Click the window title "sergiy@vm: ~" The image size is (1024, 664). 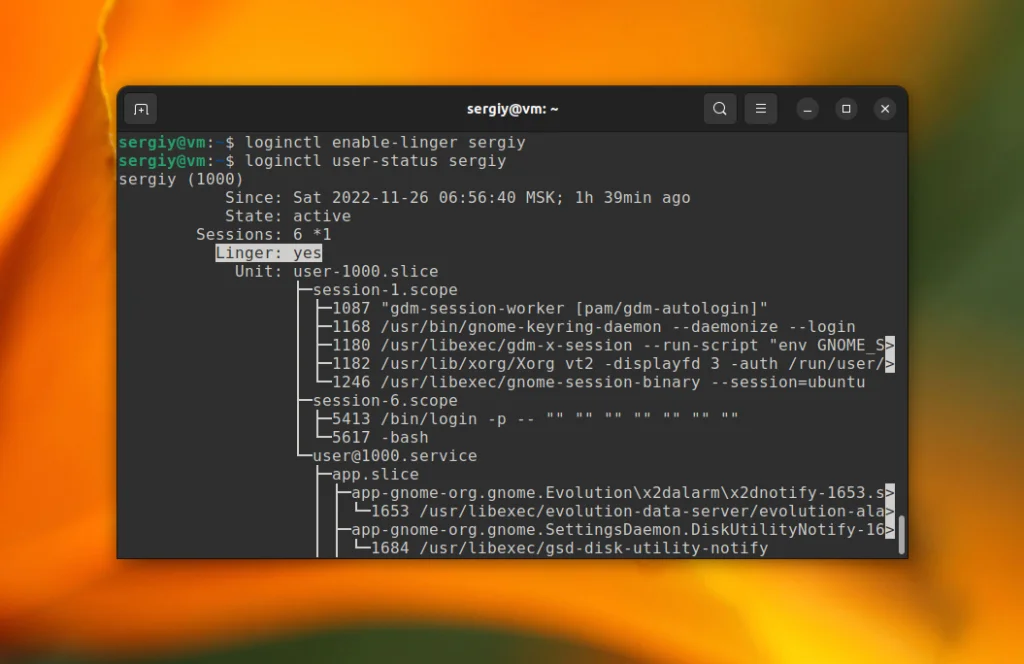click(x=511, y=108)
